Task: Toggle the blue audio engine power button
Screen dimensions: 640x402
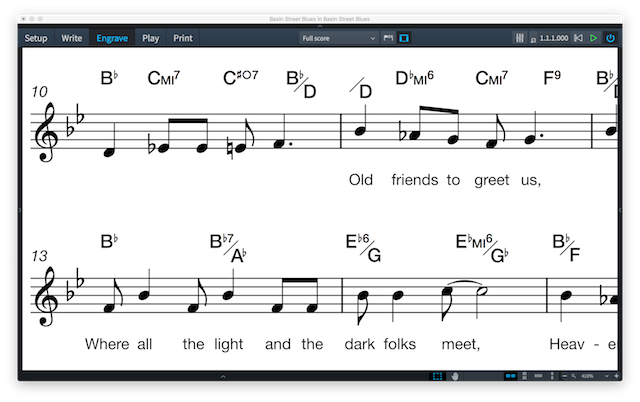Action: (x=610, y=38)
